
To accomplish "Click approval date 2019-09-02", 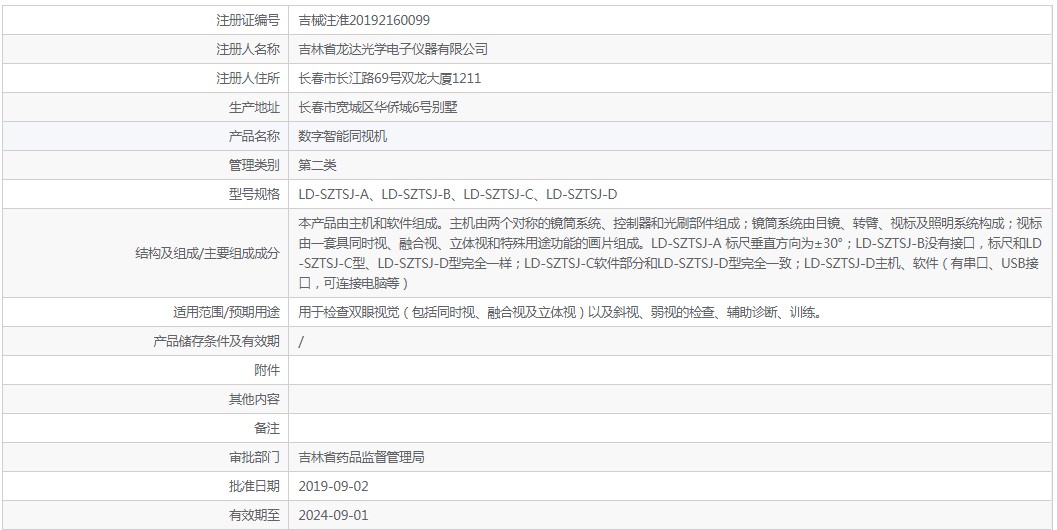I will 334,486.
